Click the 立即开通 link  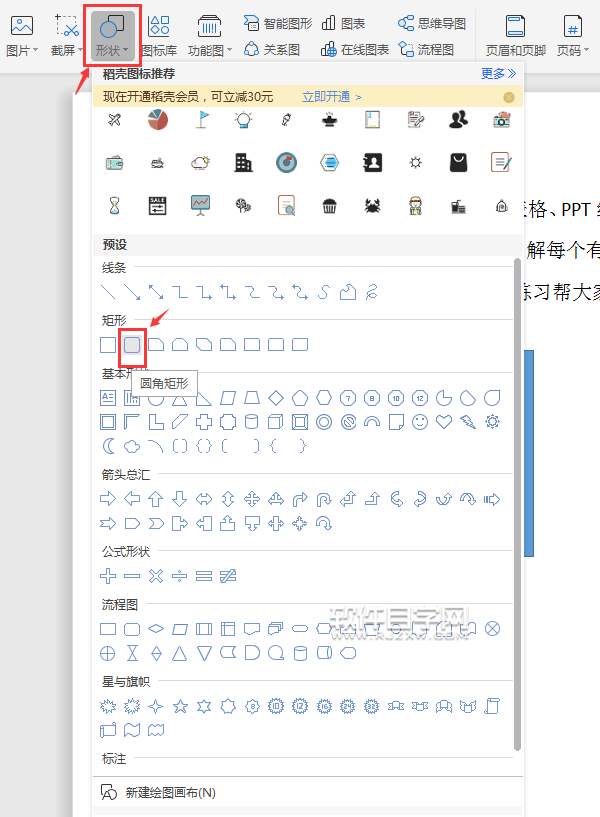click(331, 97)
